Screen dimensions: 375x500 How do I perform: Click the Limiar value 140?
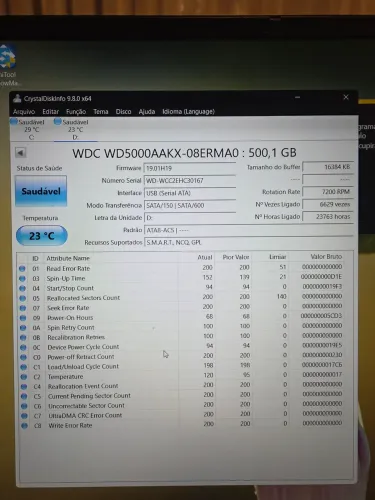click(282, 296)
